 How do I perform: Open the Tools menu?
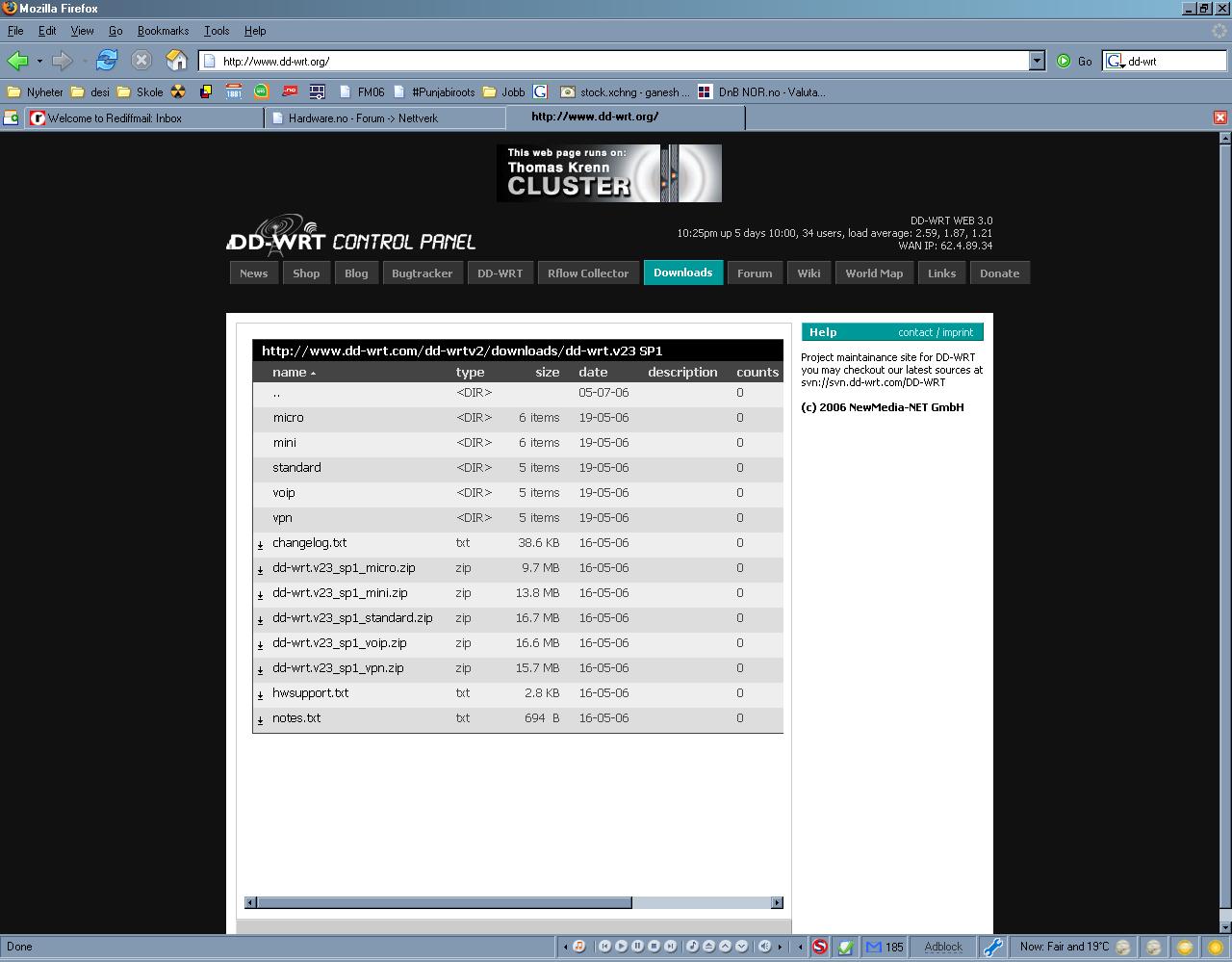(217, 31)
